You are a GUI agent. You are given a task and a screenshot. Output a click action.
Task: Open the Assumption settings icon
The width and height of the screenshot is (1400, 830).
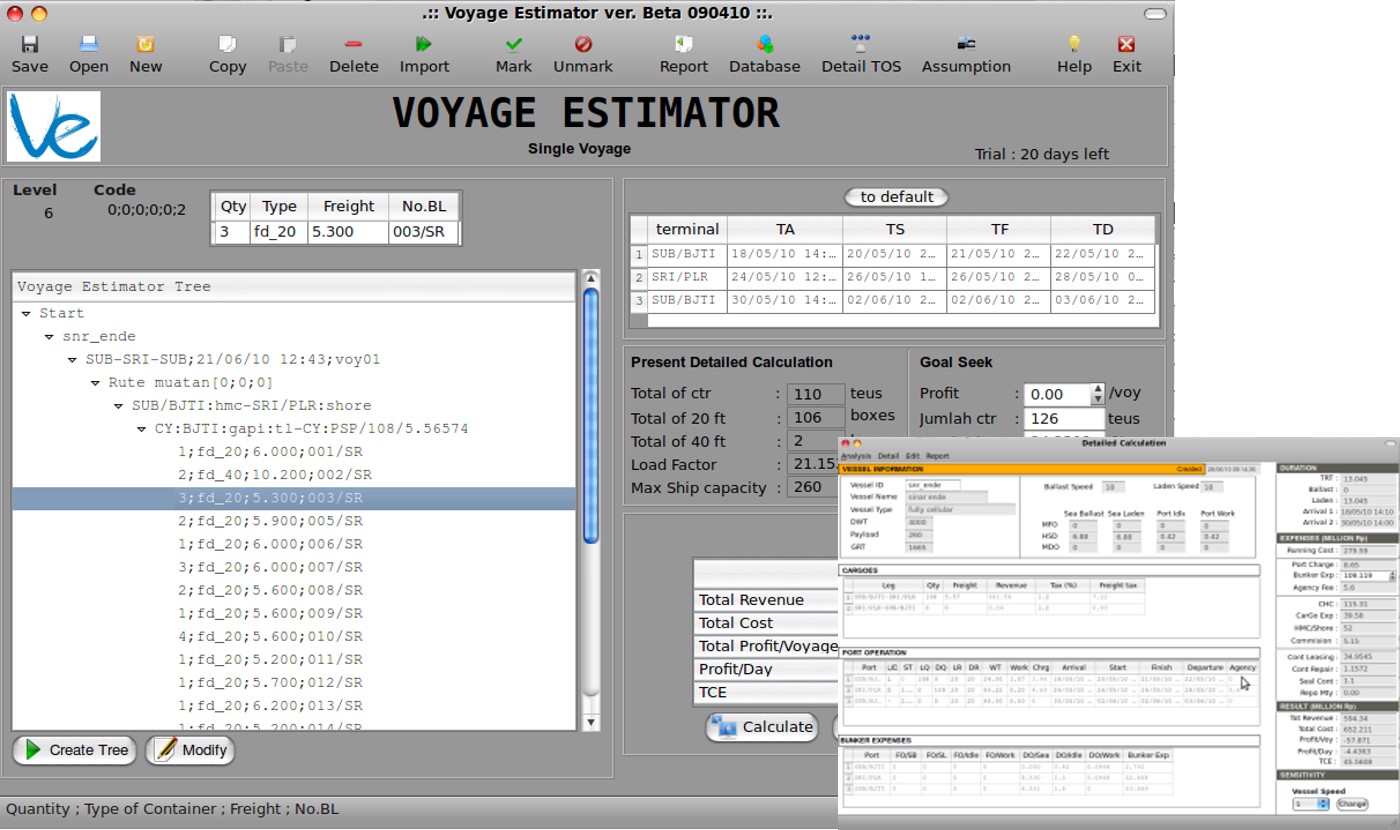point(966,45)
